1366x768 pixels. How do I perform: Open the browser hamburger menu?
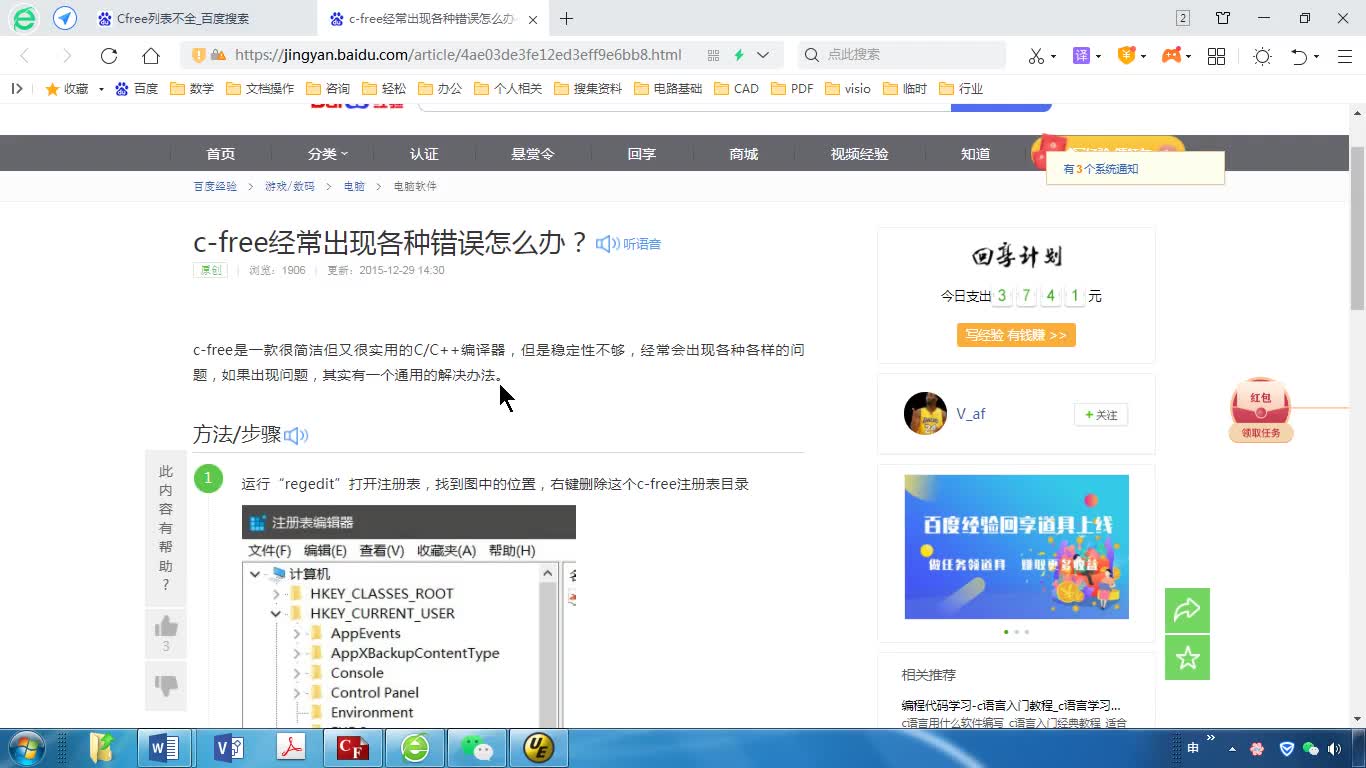tap(1345, 56)
